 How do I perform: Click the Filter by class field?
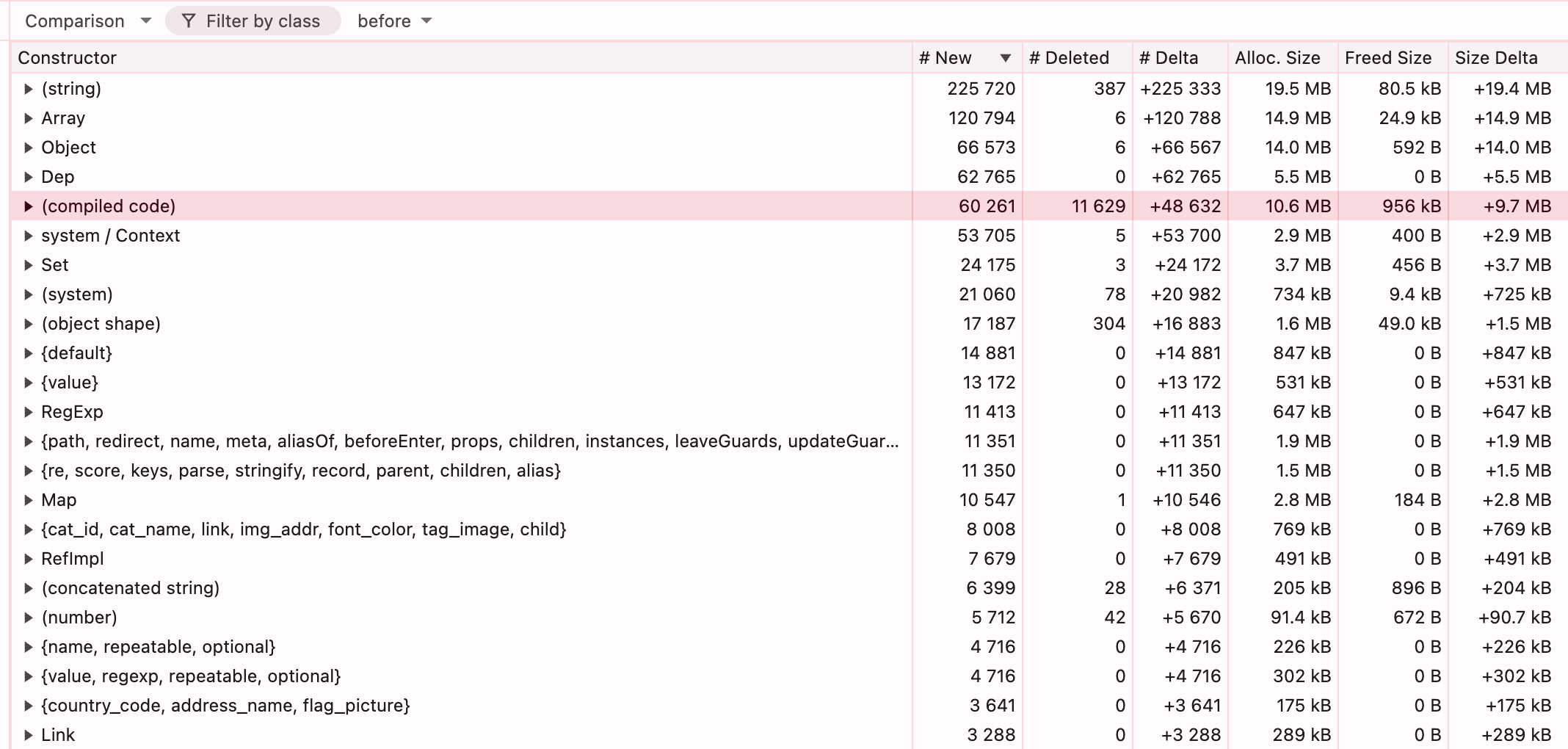(262, 21)
